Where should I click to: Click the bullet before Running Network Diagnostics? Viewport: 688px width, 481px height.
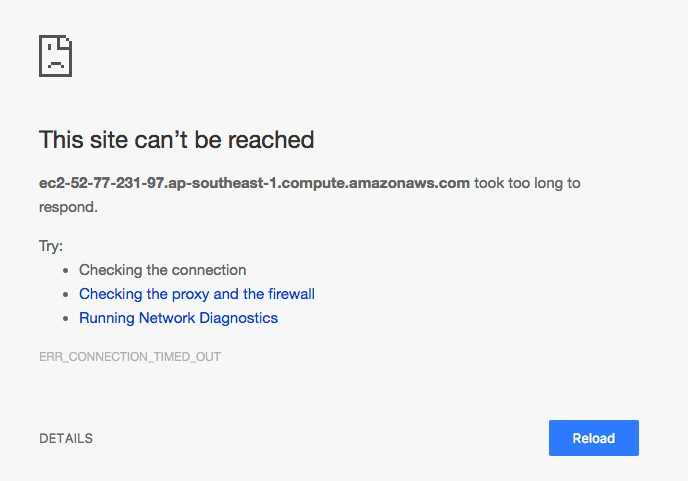(66, 319)
